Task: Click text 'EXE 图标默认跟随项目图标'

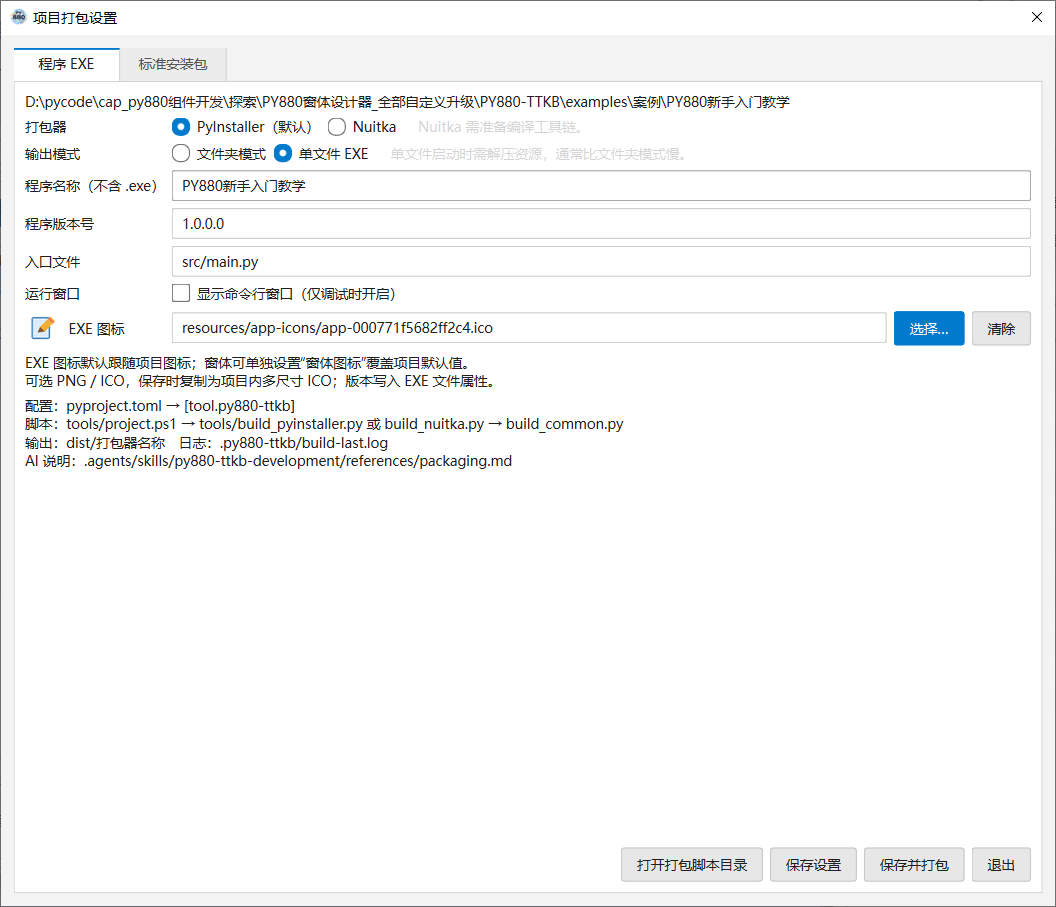Action: click(x=108, y=363)
